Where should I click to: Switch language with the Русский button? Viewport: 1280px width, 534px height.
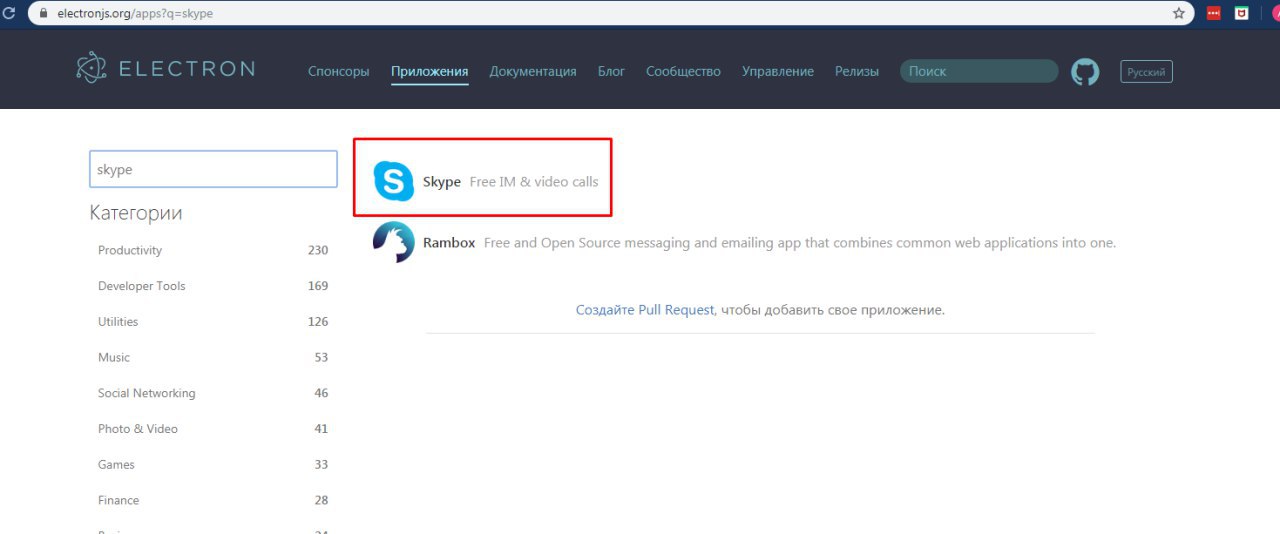pyautogui.click(x=1147, y=71)
